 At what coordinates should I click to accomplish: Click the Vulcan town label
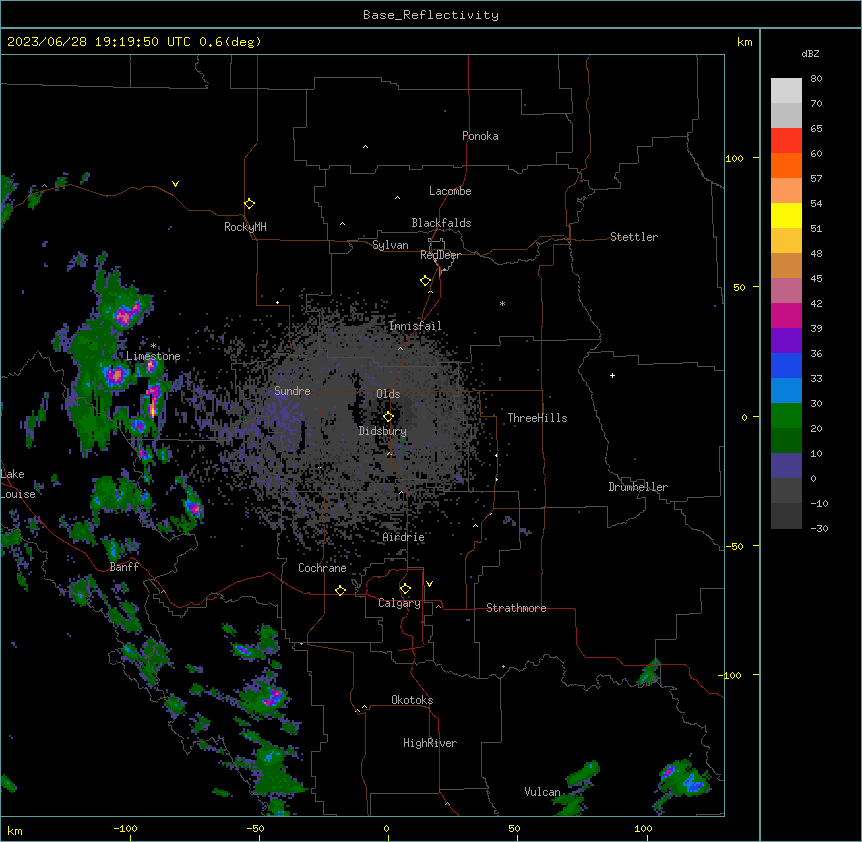pyautogui.click(x=542, y=792)
